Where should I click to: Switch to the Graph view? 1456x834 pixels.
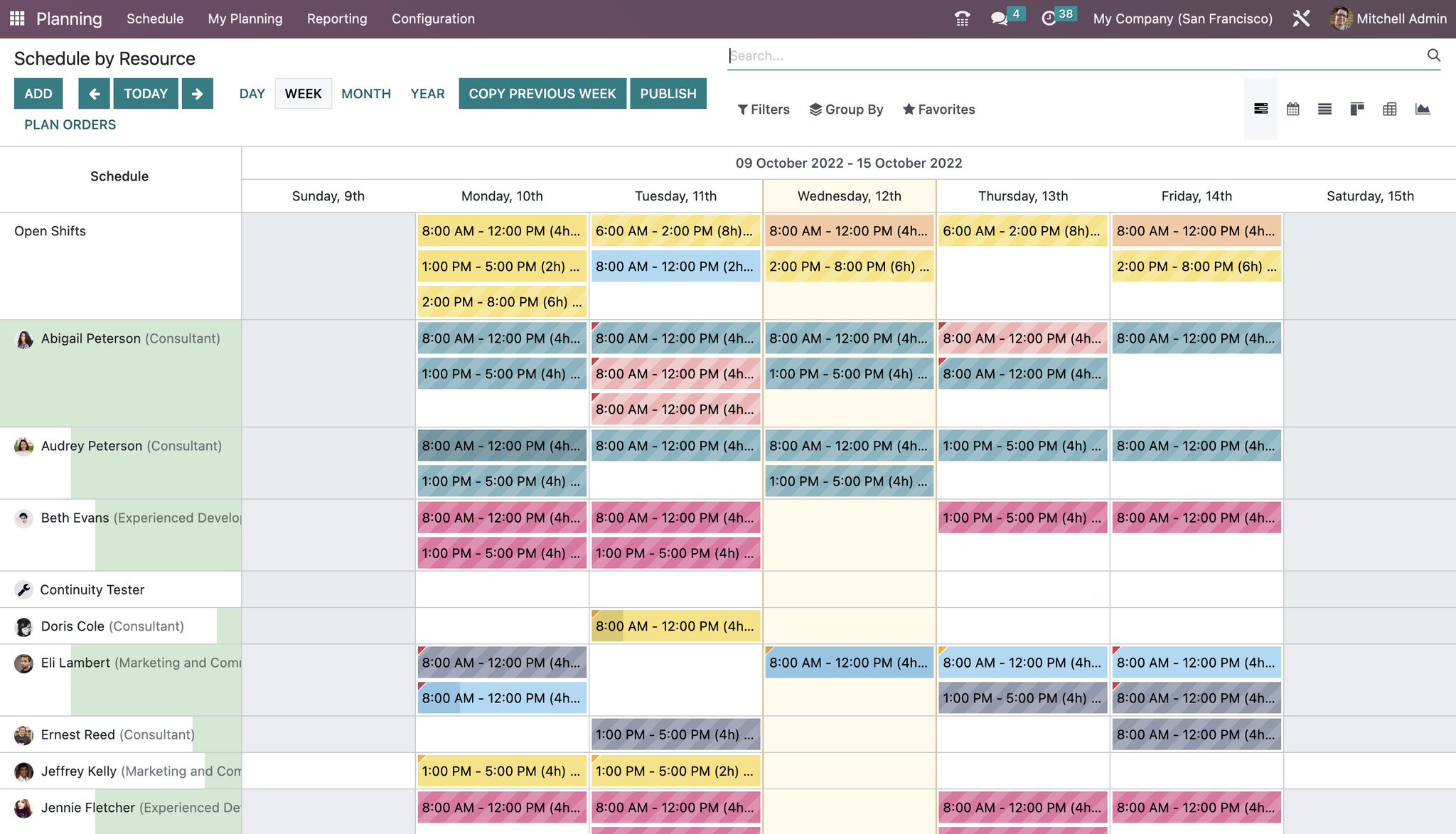tap(1422, 109)
